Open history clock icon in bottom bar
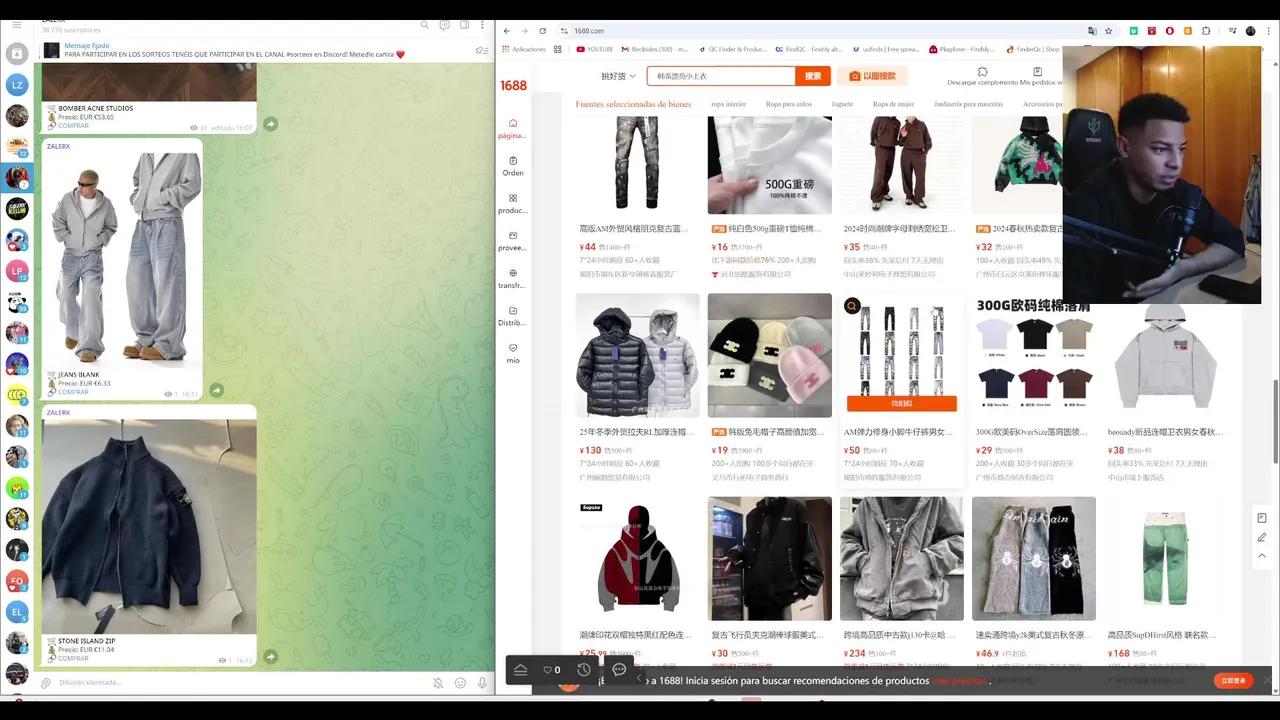The image size is (1280, 720). (584, 670)
